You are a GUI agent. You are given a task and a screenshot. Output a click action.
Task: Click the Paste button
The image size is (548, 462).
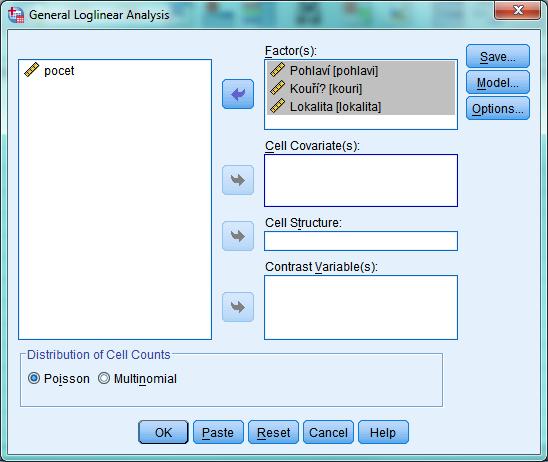[x=218, y=432]
